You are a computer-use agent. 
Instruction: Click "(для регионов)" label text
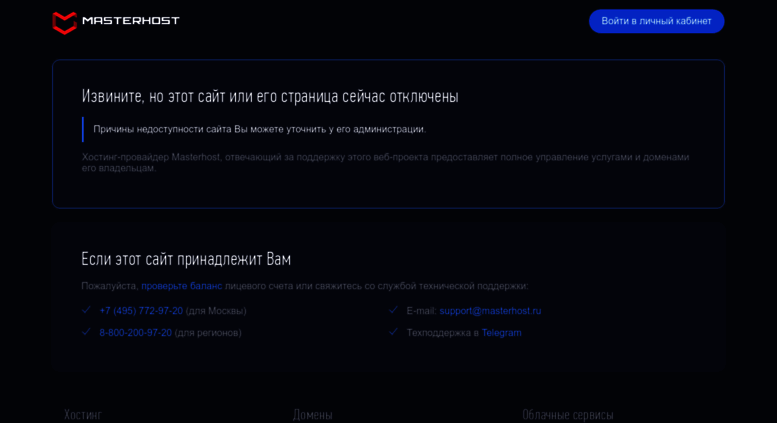208,332
